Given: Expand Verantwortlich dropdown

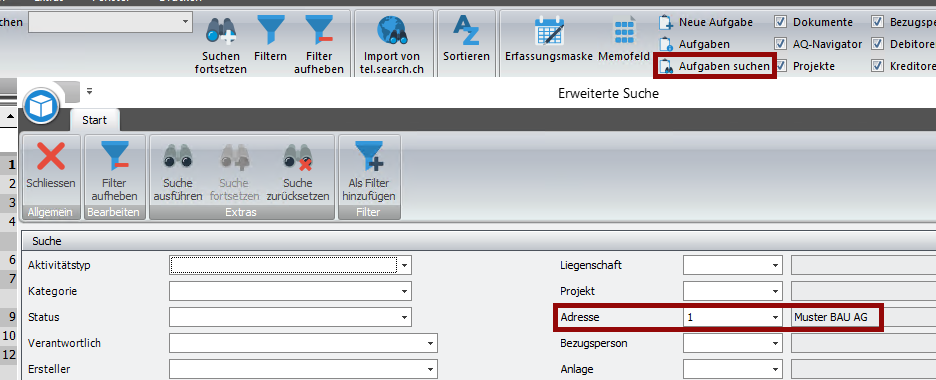Looking at the screenshot, I should [430, 344].
